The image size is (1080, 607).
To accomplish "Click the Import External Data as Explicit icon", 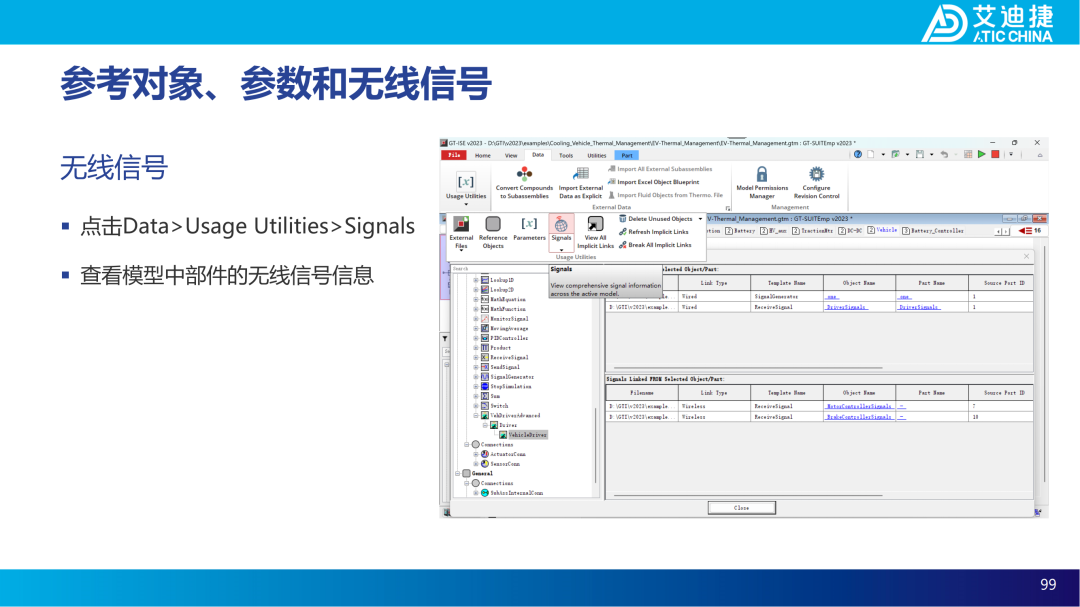I will pyautogui.click(x=582, y=174).
